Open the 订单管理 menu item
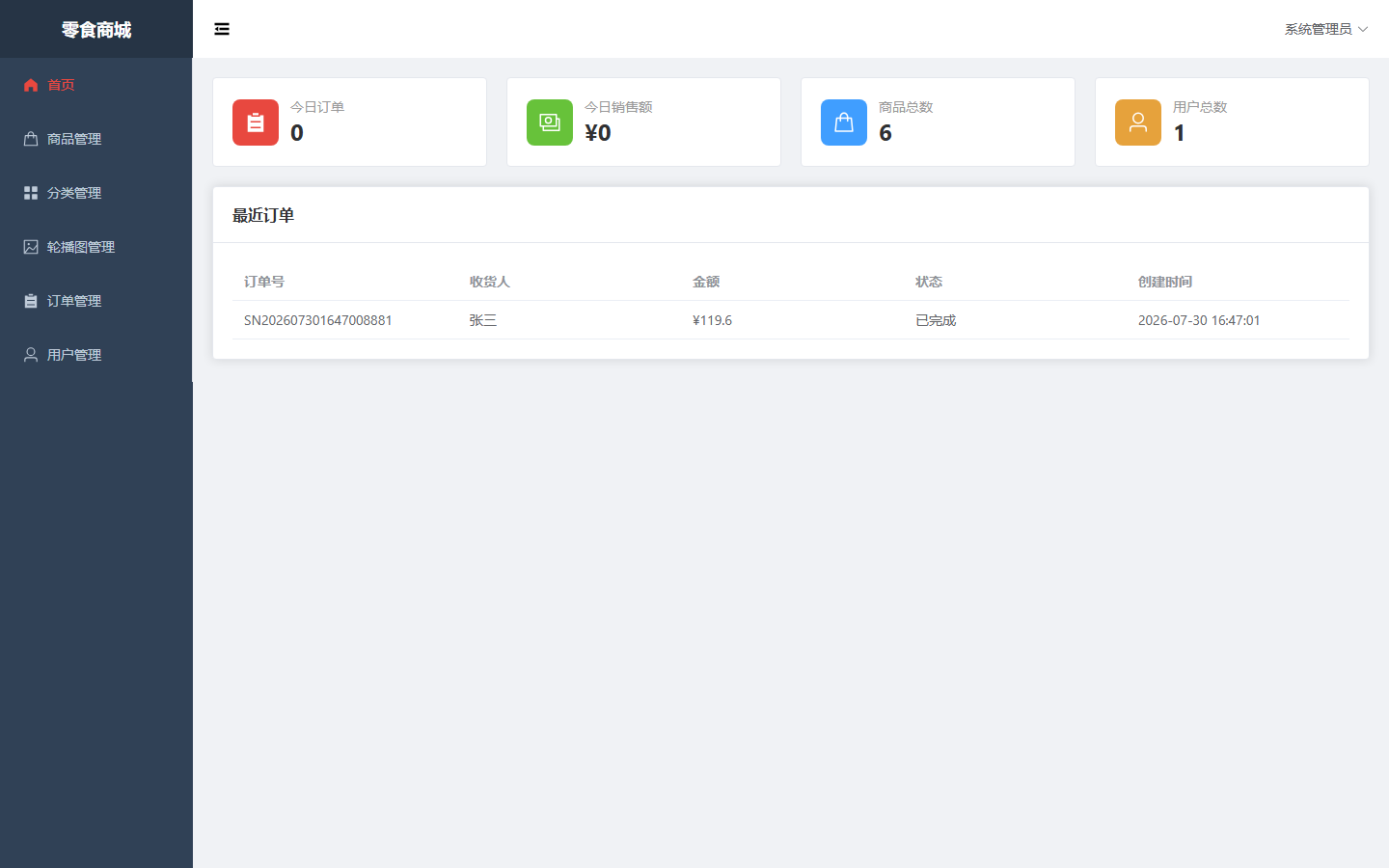The width and height of the screenshot is (1389, 868). [96, 301]
